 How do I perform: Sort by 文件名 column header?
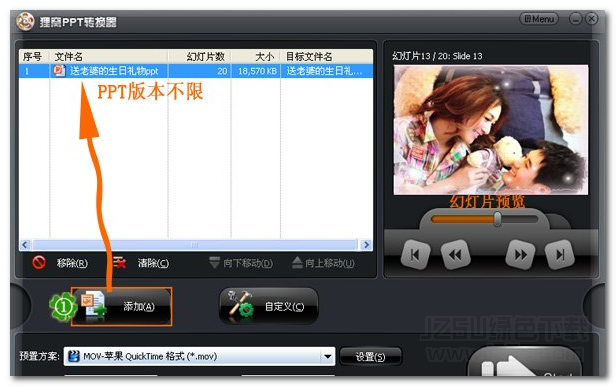[x=109, y=57]
